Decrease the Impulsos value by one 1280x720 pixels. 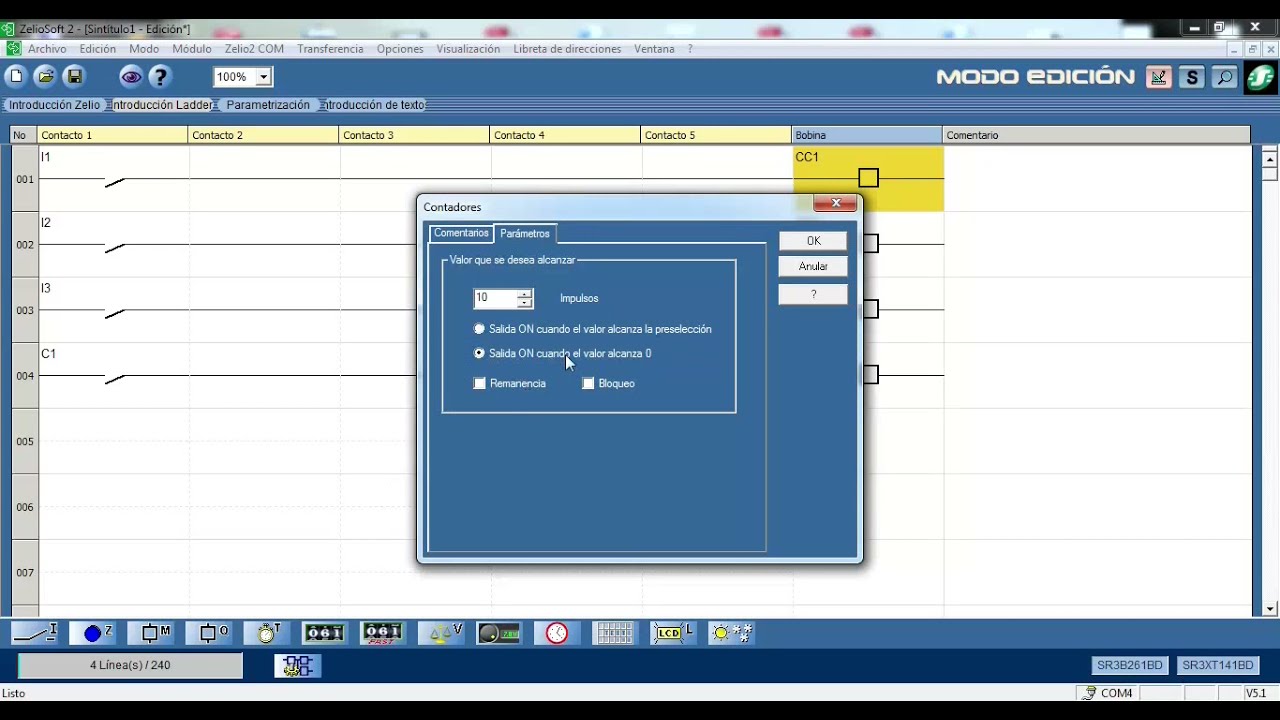coord(524,302)
